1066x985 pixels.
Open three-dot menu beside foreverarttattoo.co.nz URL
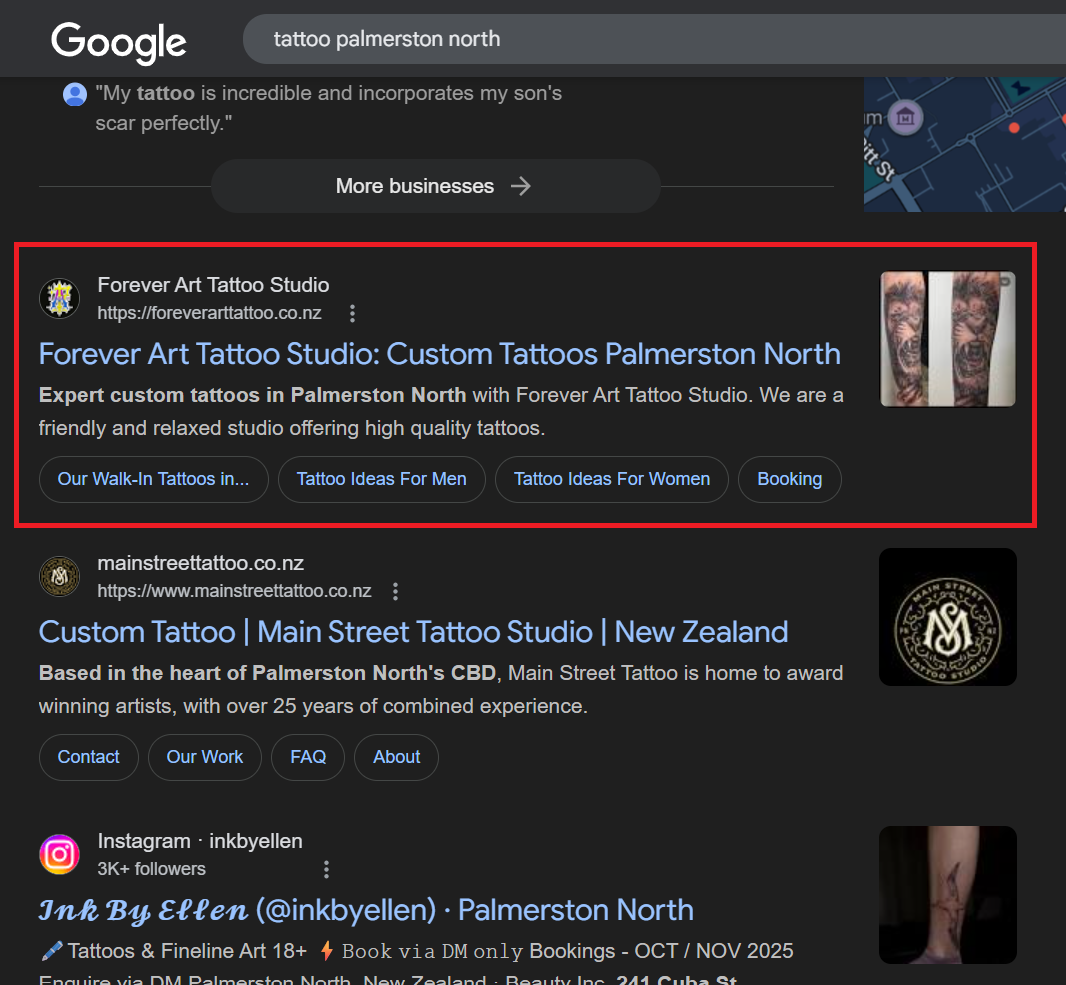(x=352, y=314)
